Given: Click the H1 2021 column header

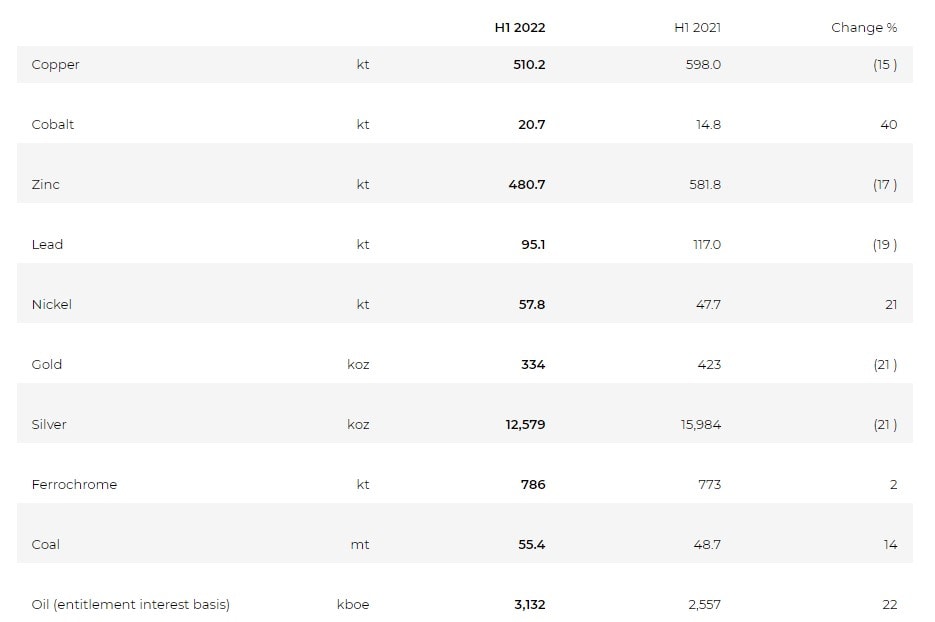Looking at the screenshot, I should pos(697,27).
